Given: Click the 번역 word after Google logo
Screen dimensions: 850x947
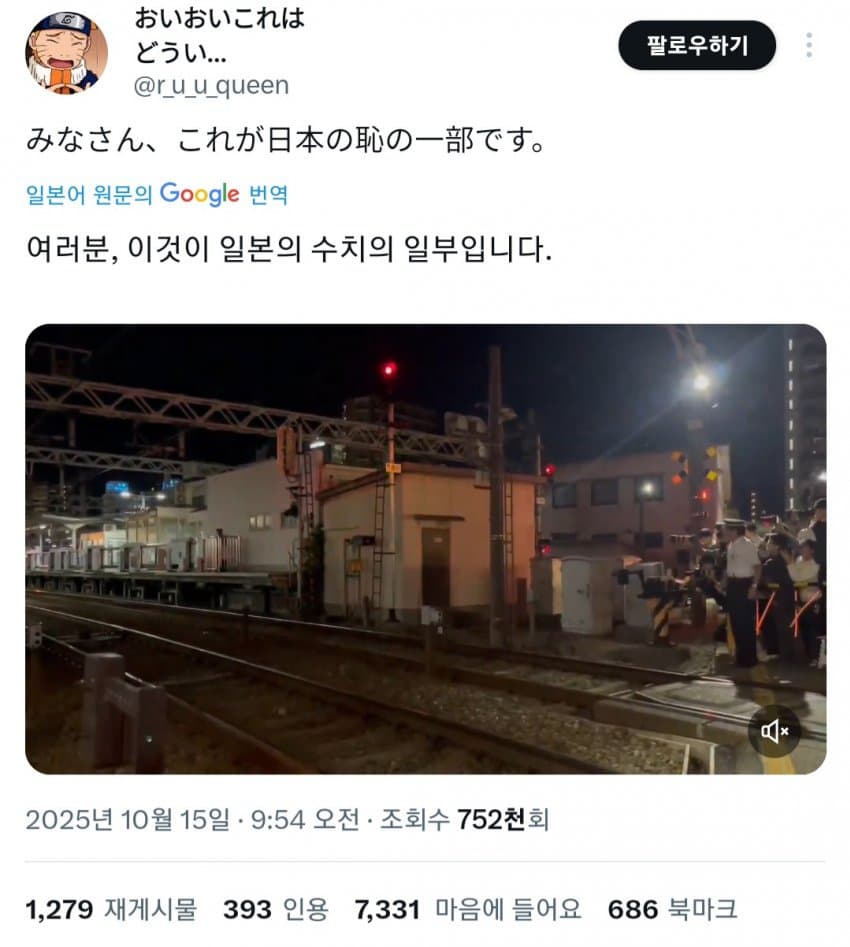Looking at the screenshot, I should pos(268,194).
